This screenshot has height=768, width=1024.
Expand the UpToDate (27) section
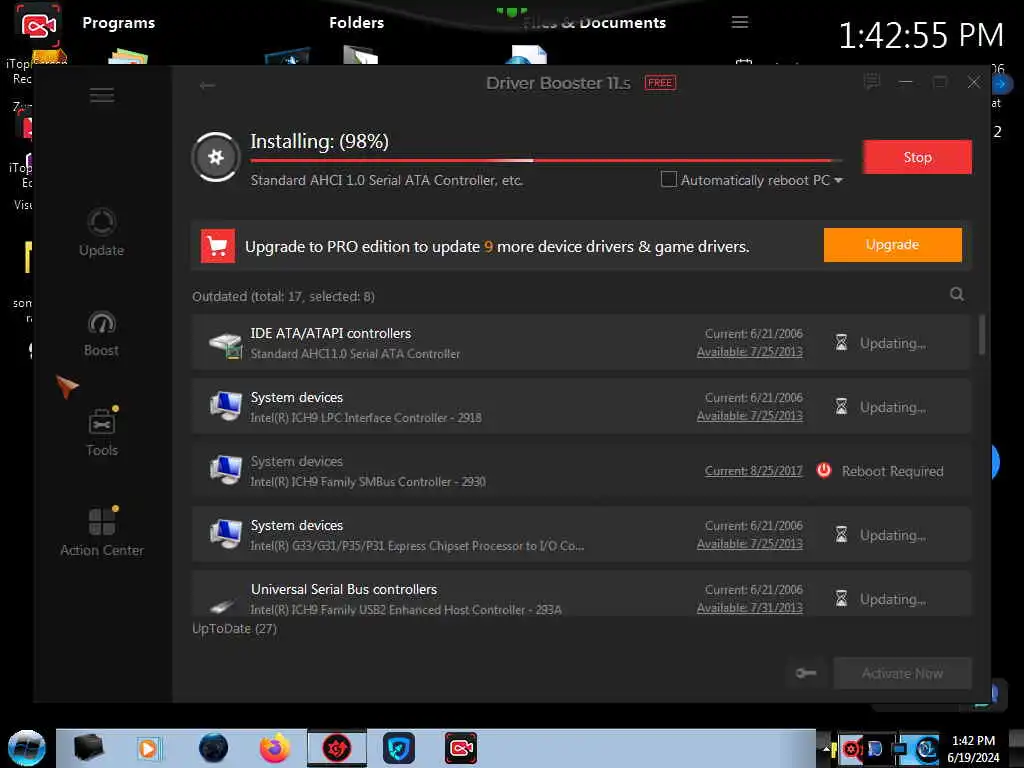pyautogui.click(x=234, y=629)
